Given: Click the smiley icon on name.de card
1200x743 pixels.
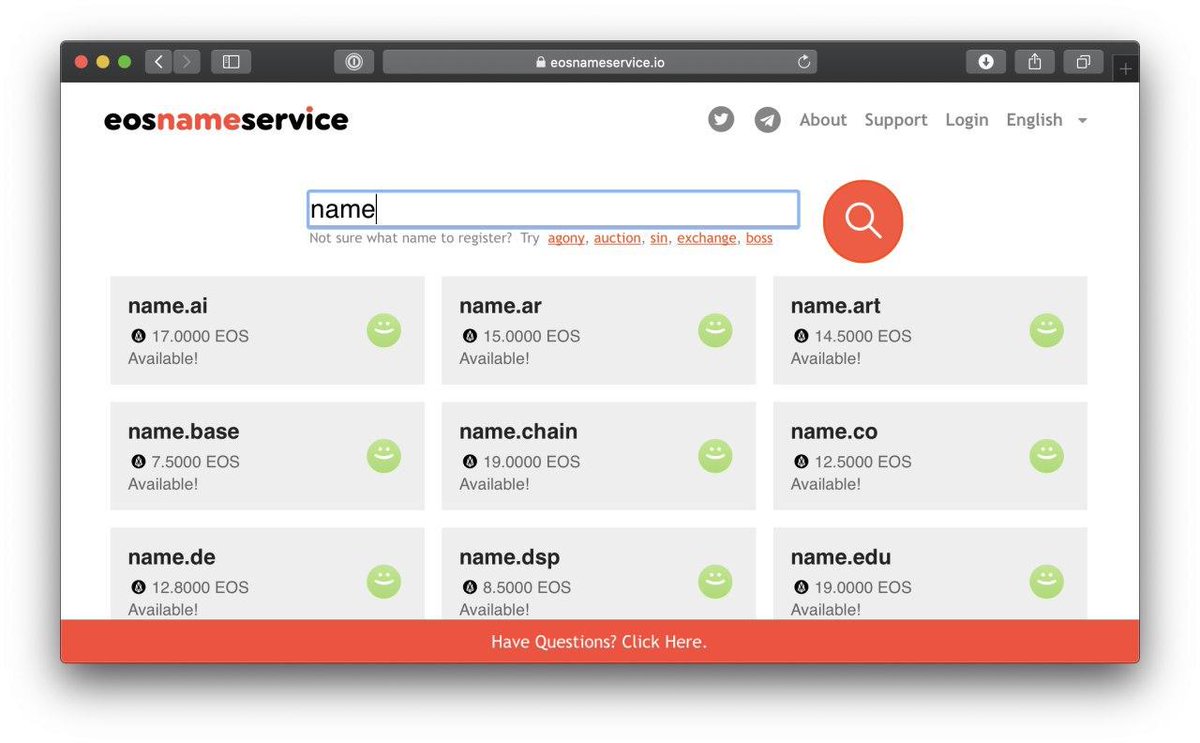Looking at the screenshot, I should 384,582.
